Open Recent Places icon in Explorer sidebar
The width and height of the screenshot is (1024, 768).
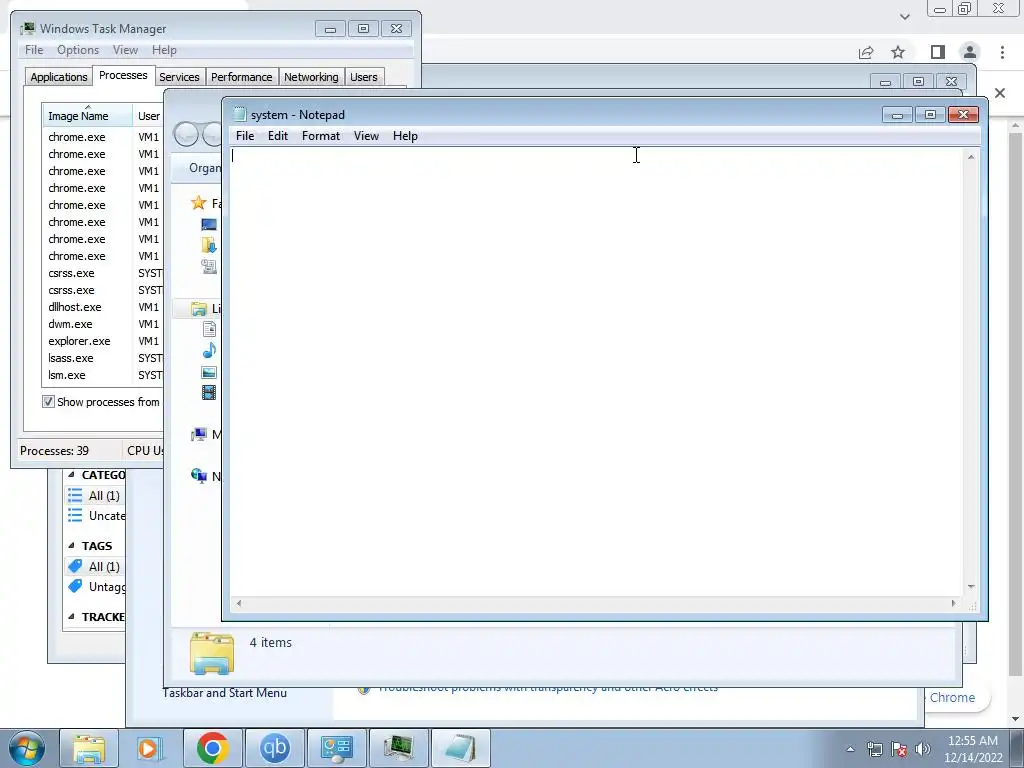[209, 266]
